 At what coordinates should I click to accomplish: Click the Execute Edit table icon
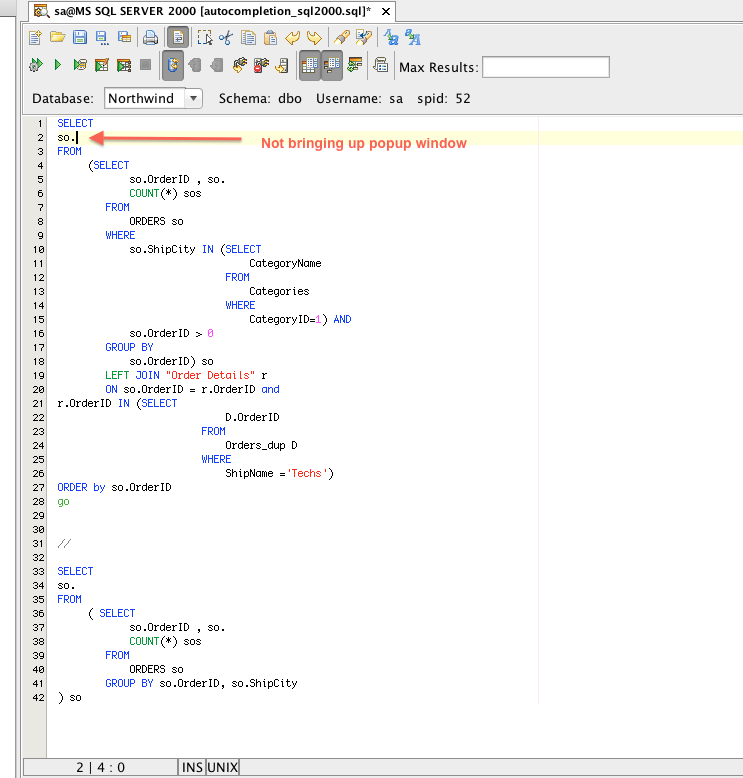pyautogui.click(x=102, y=65)
